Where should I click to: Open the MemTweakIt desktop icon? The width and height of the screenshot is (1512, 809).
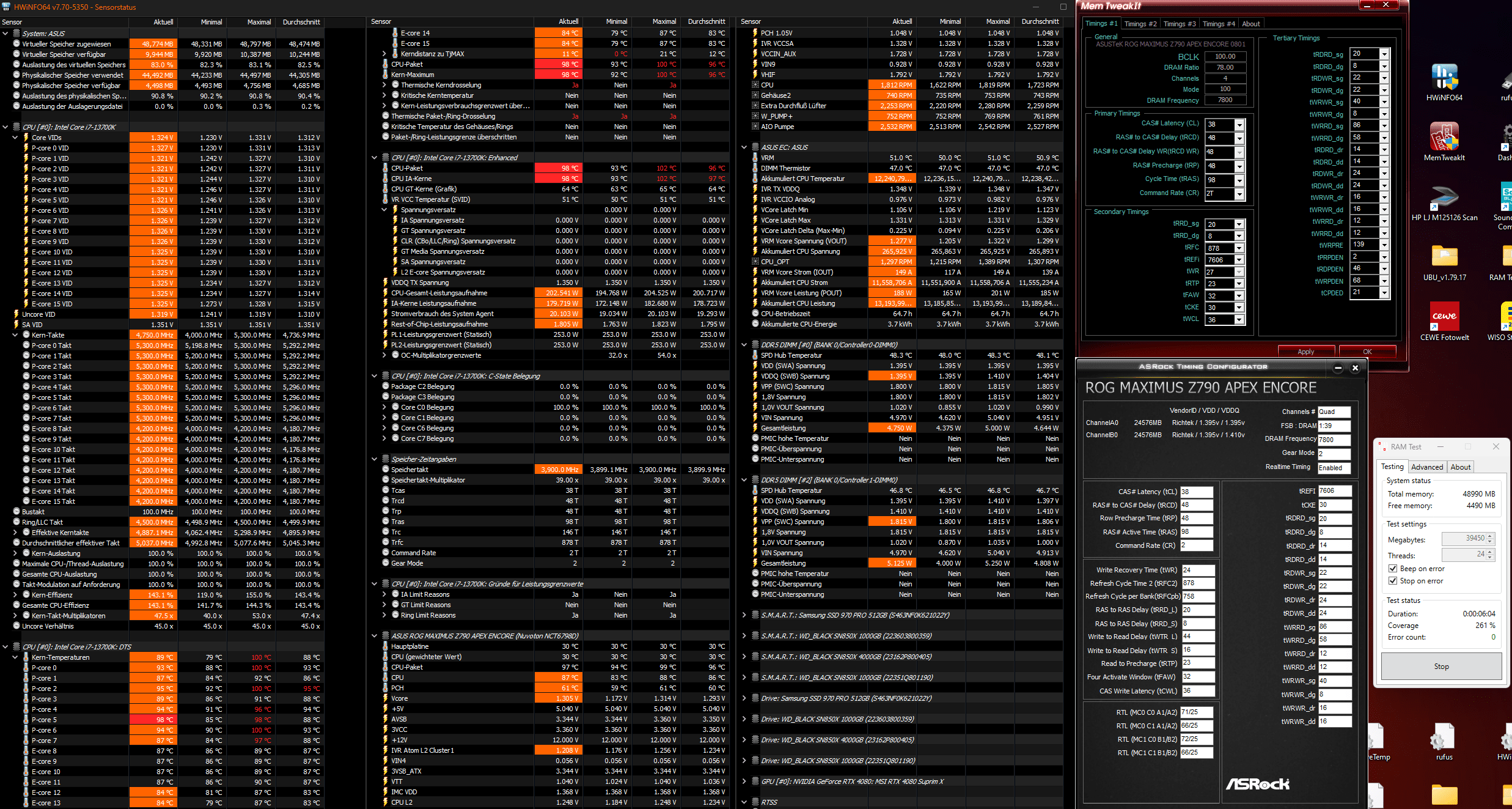[1445, 136]
